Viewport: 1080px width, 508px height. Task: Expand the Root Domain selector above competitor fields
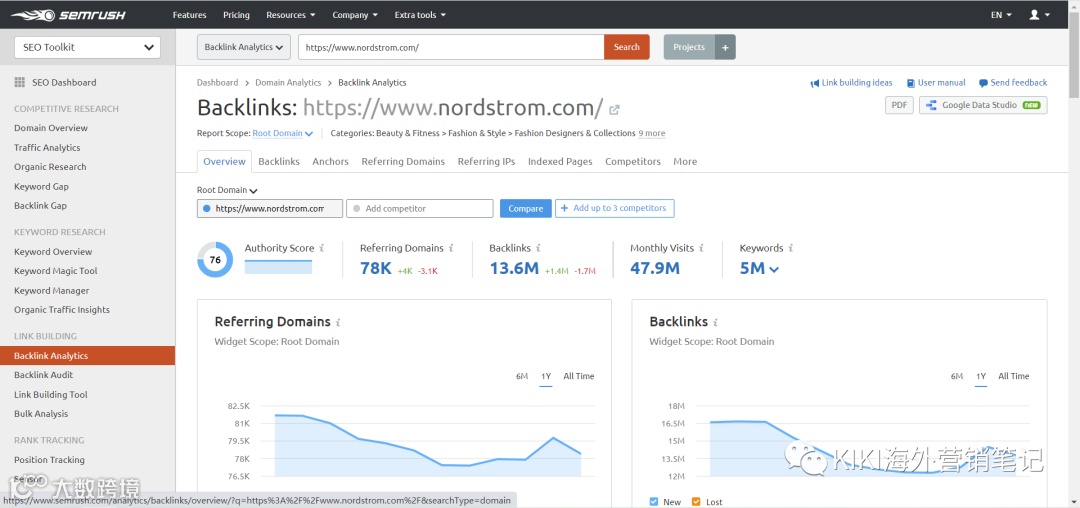pos(227,190)
